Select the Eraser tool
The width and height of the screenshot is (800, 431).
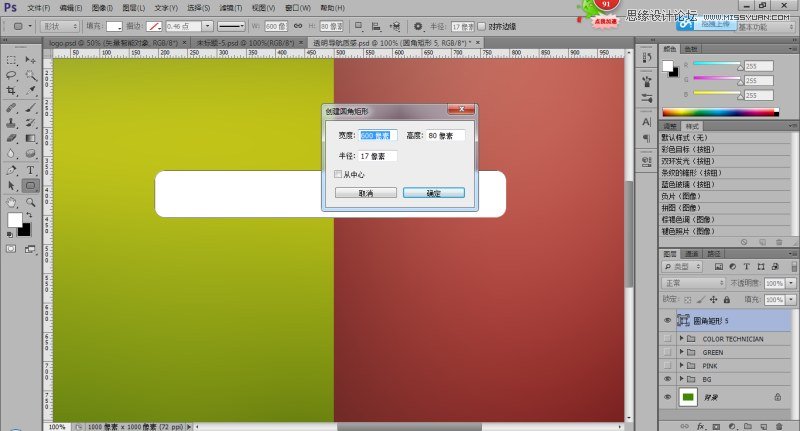(x=11, y=138)
